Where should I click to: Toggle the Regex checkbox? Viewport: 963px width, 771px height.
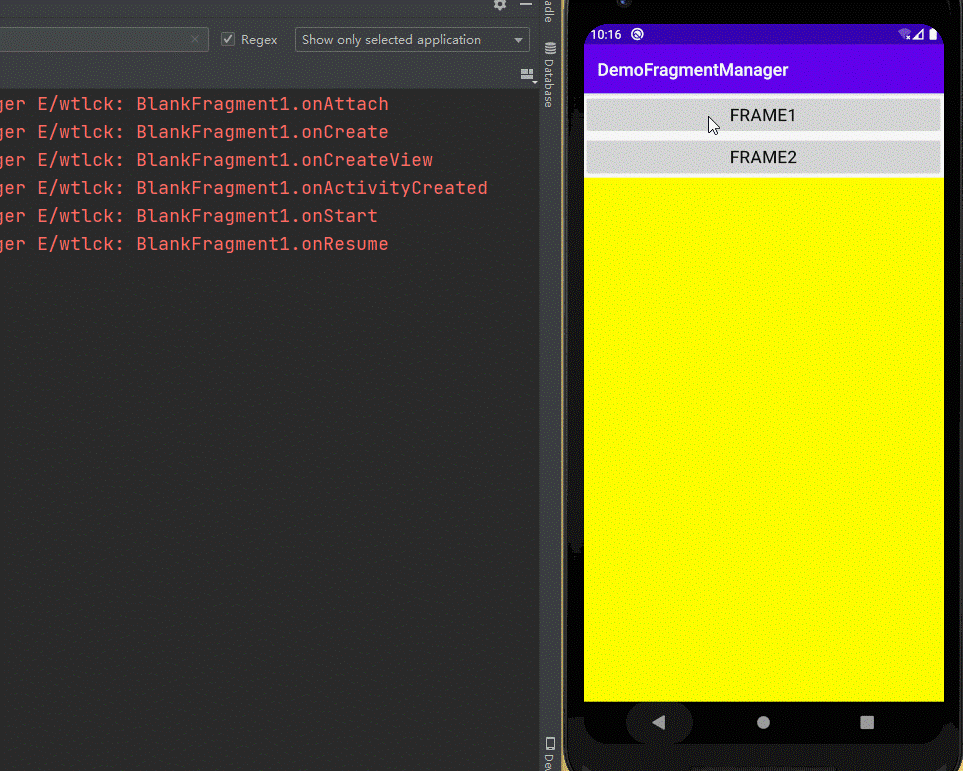click(x=228, y=39)
